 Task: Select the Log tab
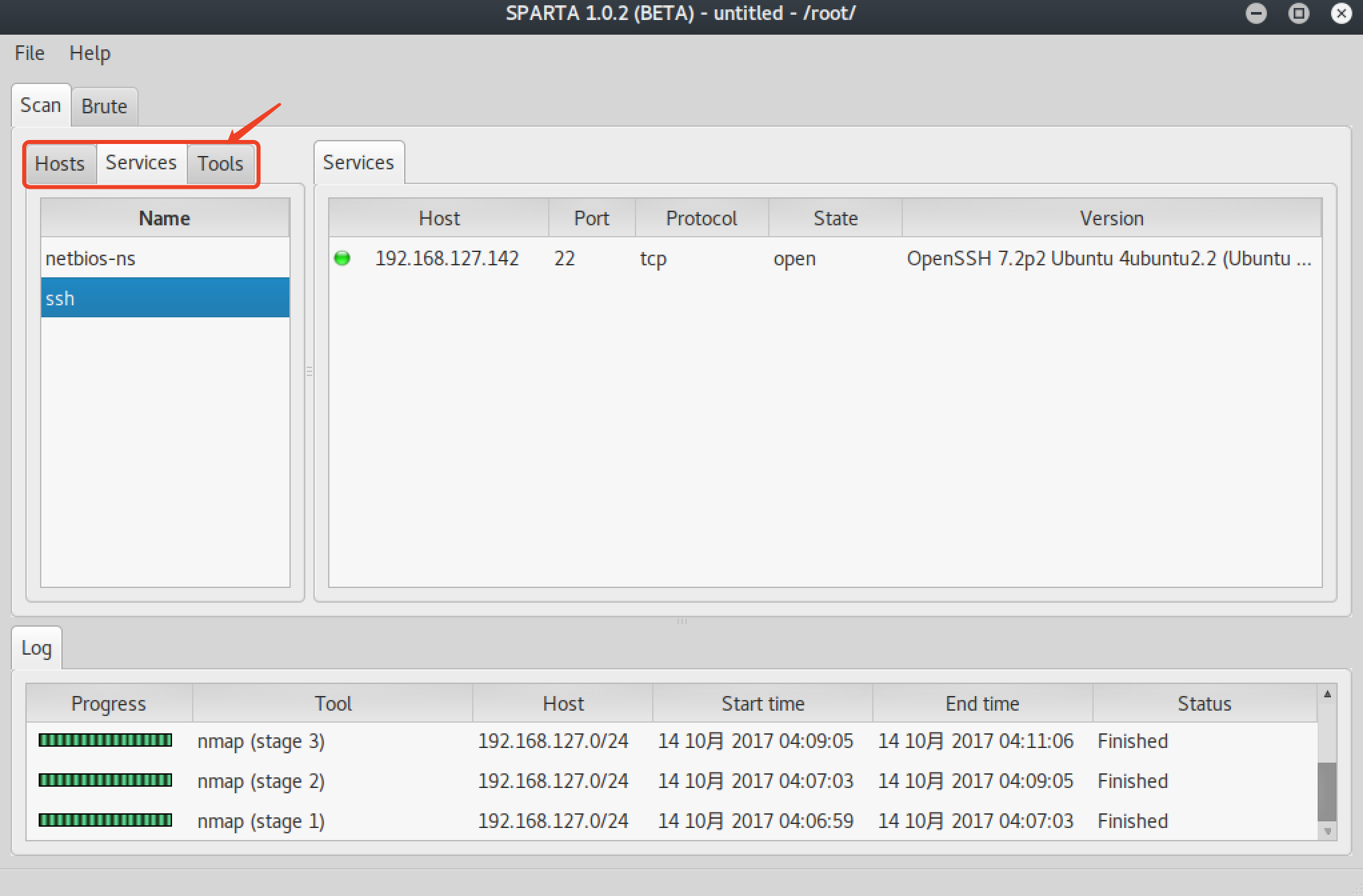(x=37, y=648)
